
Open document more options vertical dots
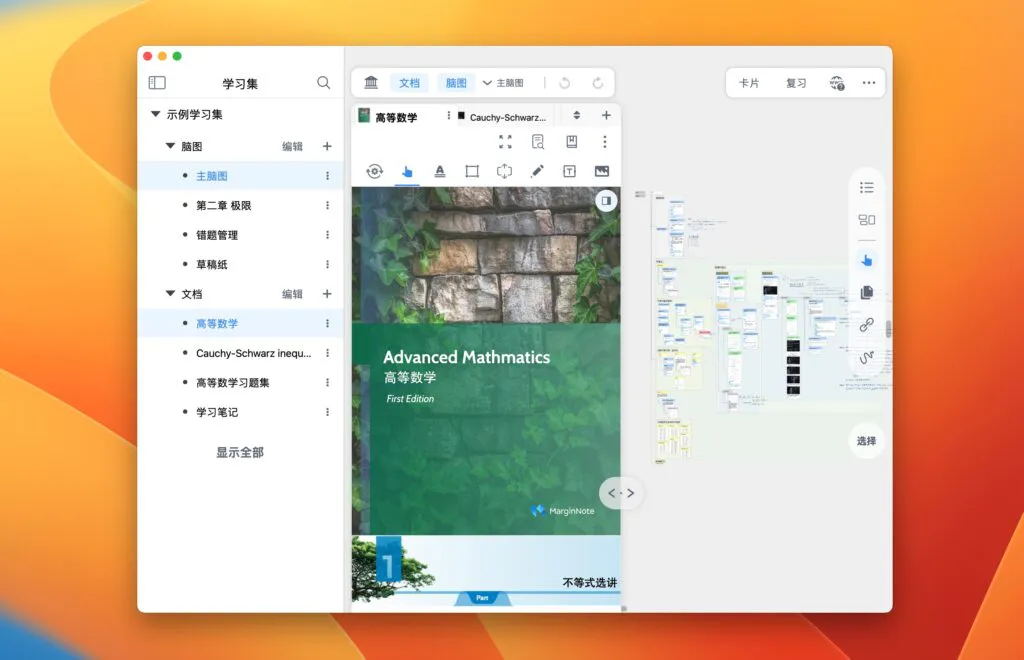pyautogui.click(x=605, y=142)
